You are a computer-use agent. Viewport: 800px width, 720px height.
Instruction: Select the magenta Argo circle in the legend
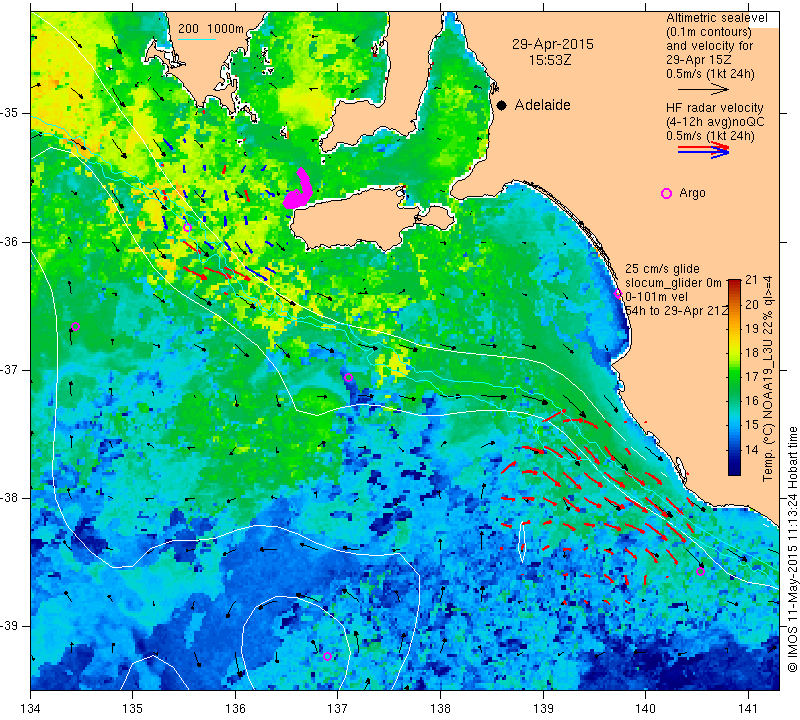pos(666,193)
